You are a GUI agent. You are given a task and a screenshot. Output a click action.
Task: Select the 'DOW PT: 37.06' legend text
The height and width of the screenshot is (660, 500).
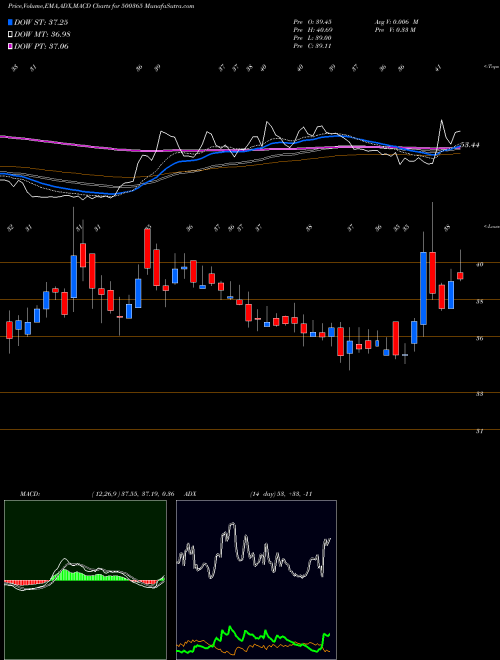[41, 46]
